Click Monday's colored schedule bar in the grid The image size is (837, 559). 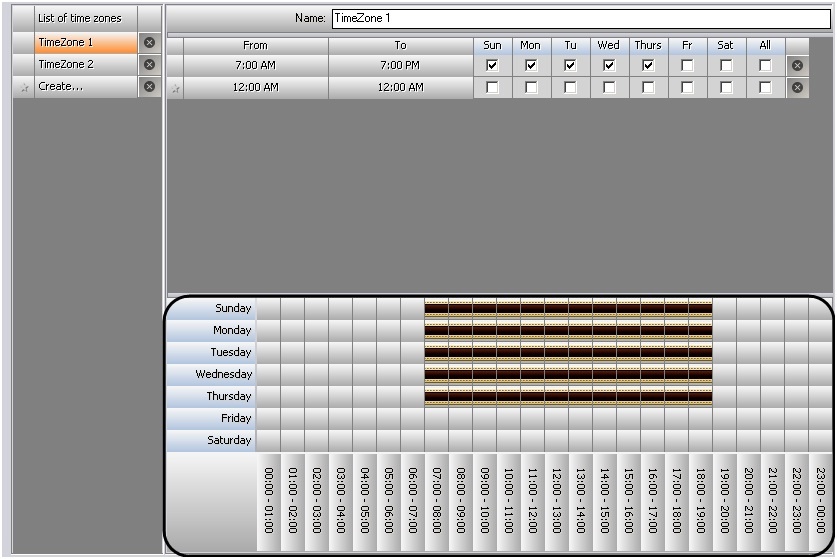point(568,330)
